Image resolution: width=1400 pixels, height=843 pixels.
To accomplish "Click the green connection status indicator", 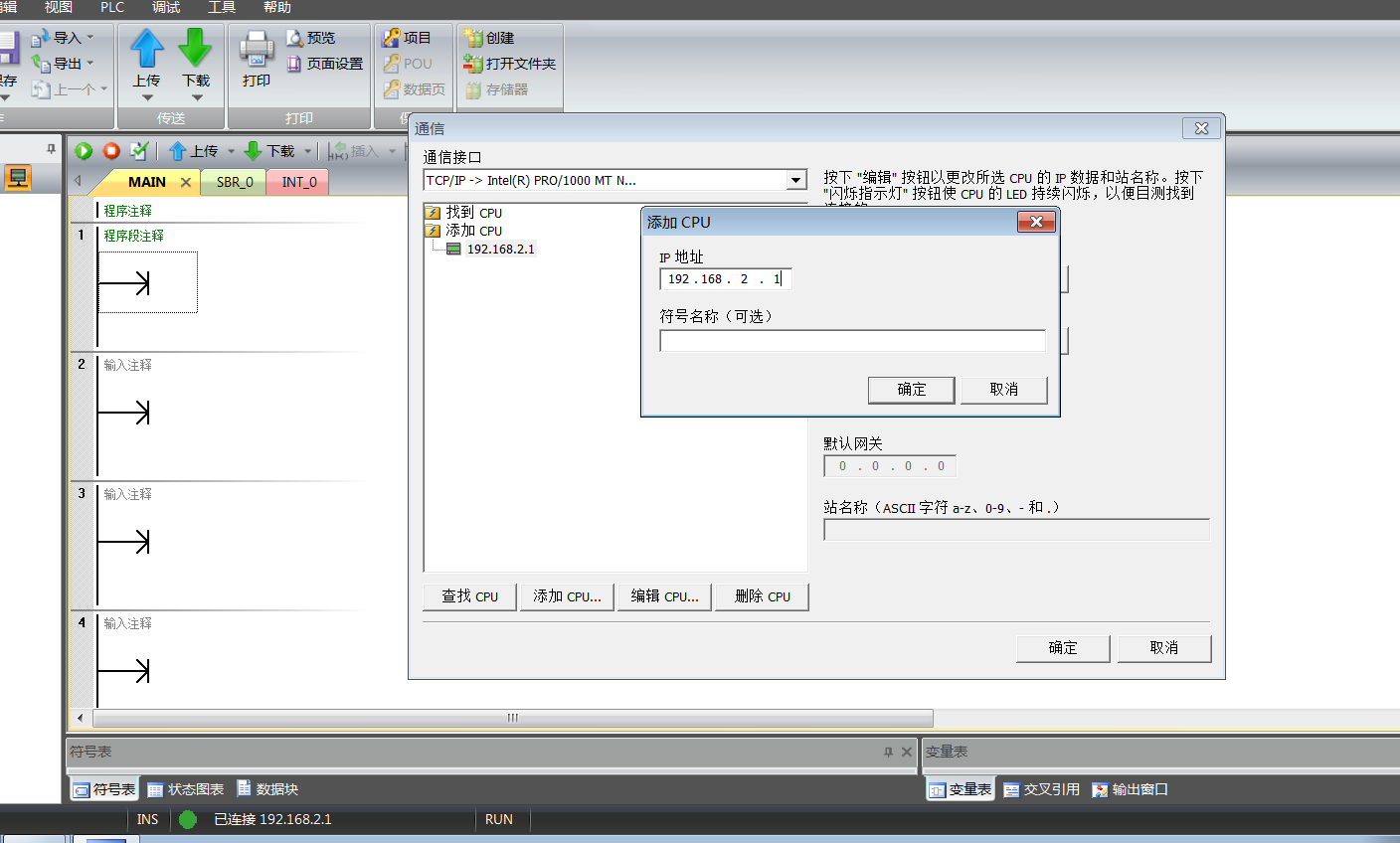I will pyautogui.click(x=188, y=820).
